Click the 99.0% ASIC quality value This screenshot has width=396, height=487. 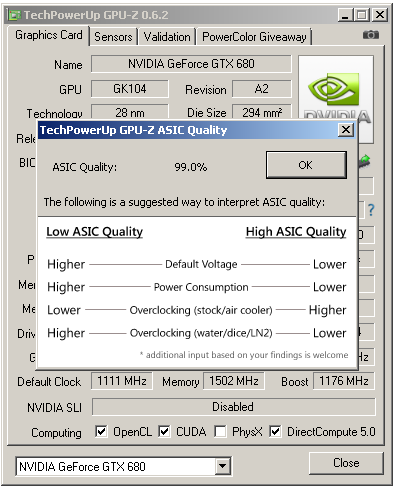(x=191, y=167)
